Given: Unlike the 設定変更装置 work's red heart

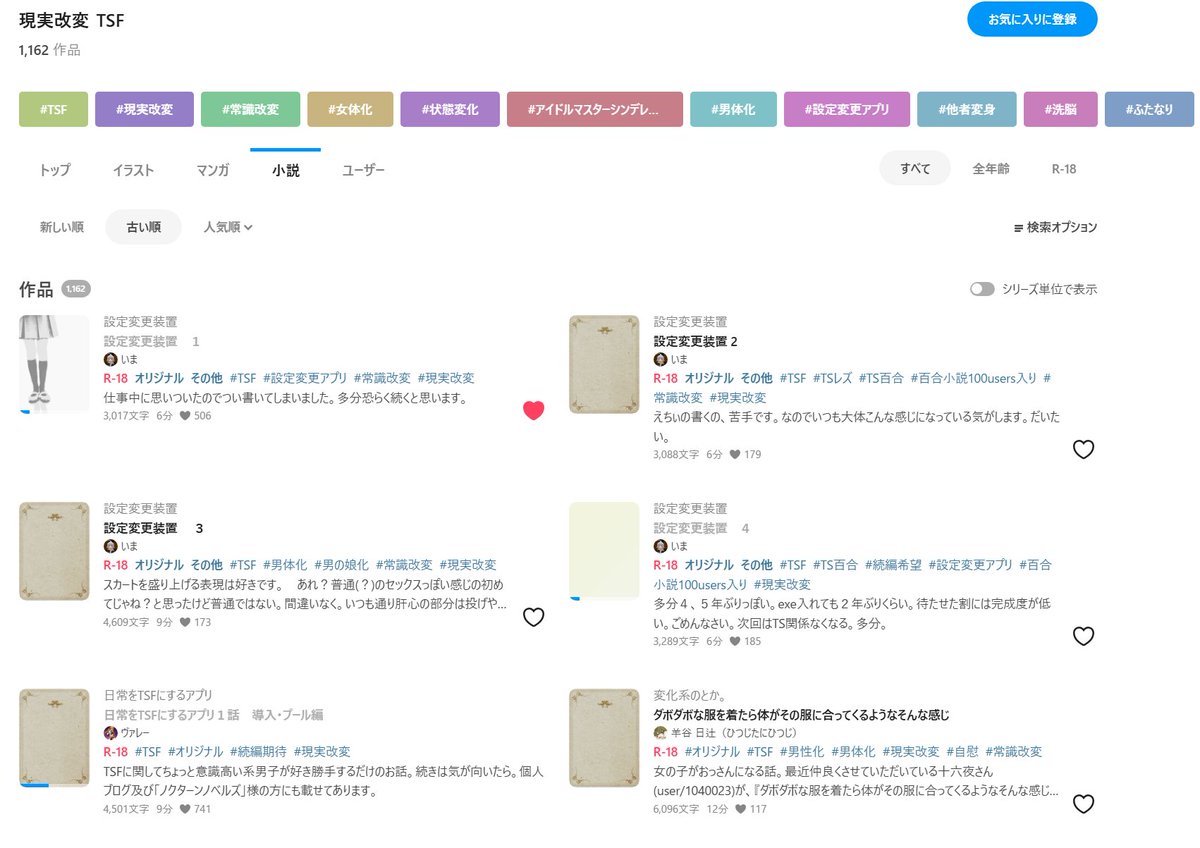Looking at the screenshot, I should pos(535,409).
